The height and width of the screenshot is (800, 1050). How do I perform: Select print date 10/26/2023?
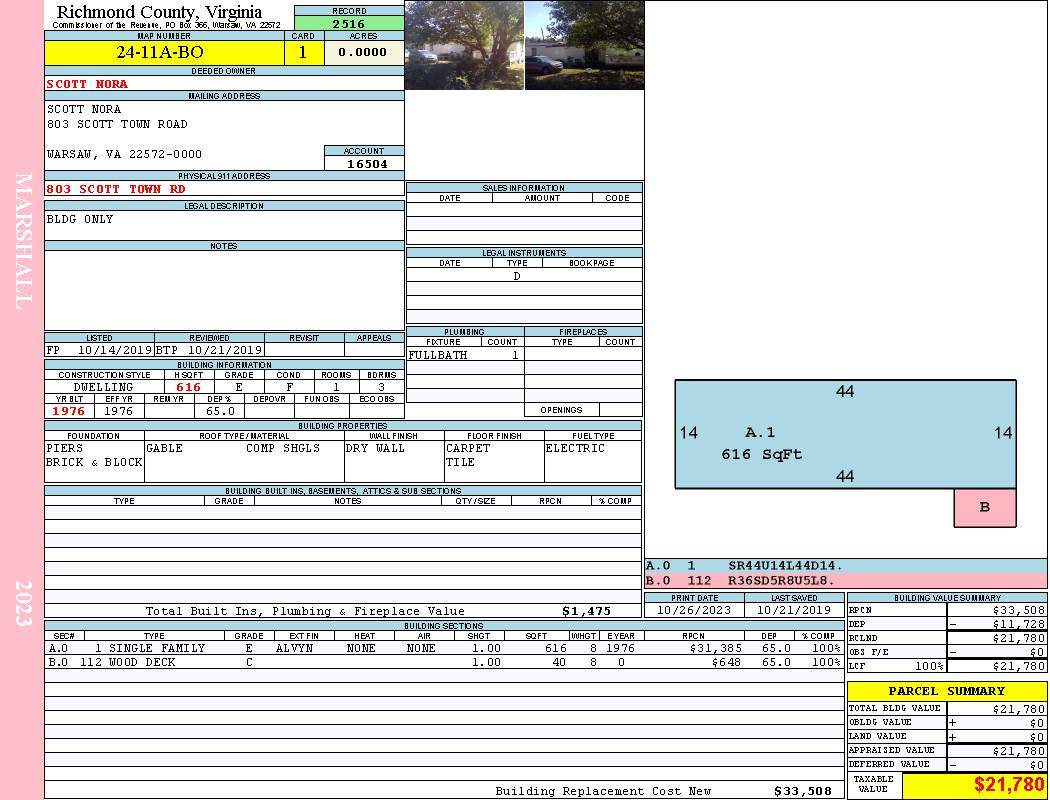[x=694, y=610]
